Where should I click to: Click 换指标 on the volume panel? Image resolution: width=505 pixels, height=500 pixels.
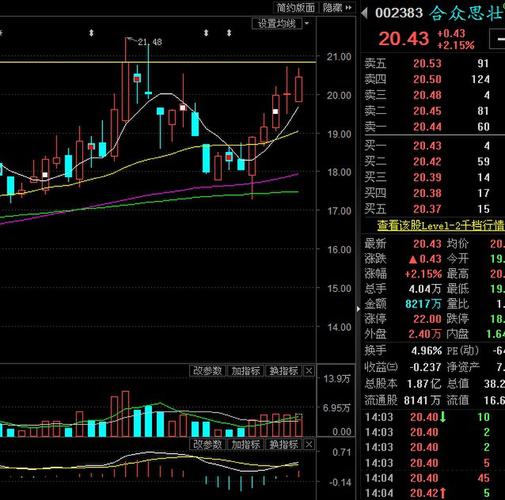[284, 371]
